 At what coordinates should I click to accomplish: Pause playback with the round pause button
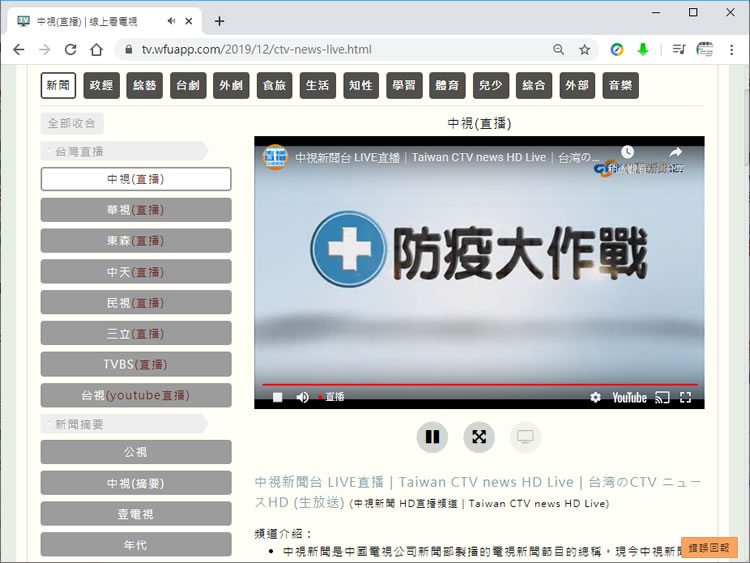click(432, 437)
